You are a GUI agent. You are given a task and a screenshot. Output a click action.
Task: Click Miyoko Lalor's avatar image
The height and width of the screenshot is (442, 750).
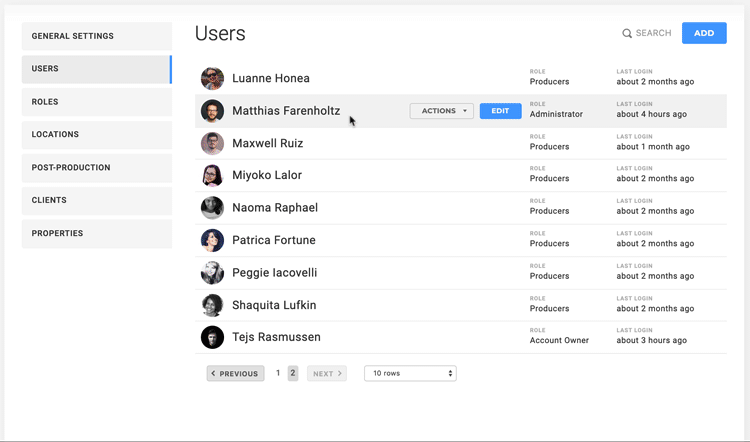pos(212,176)
